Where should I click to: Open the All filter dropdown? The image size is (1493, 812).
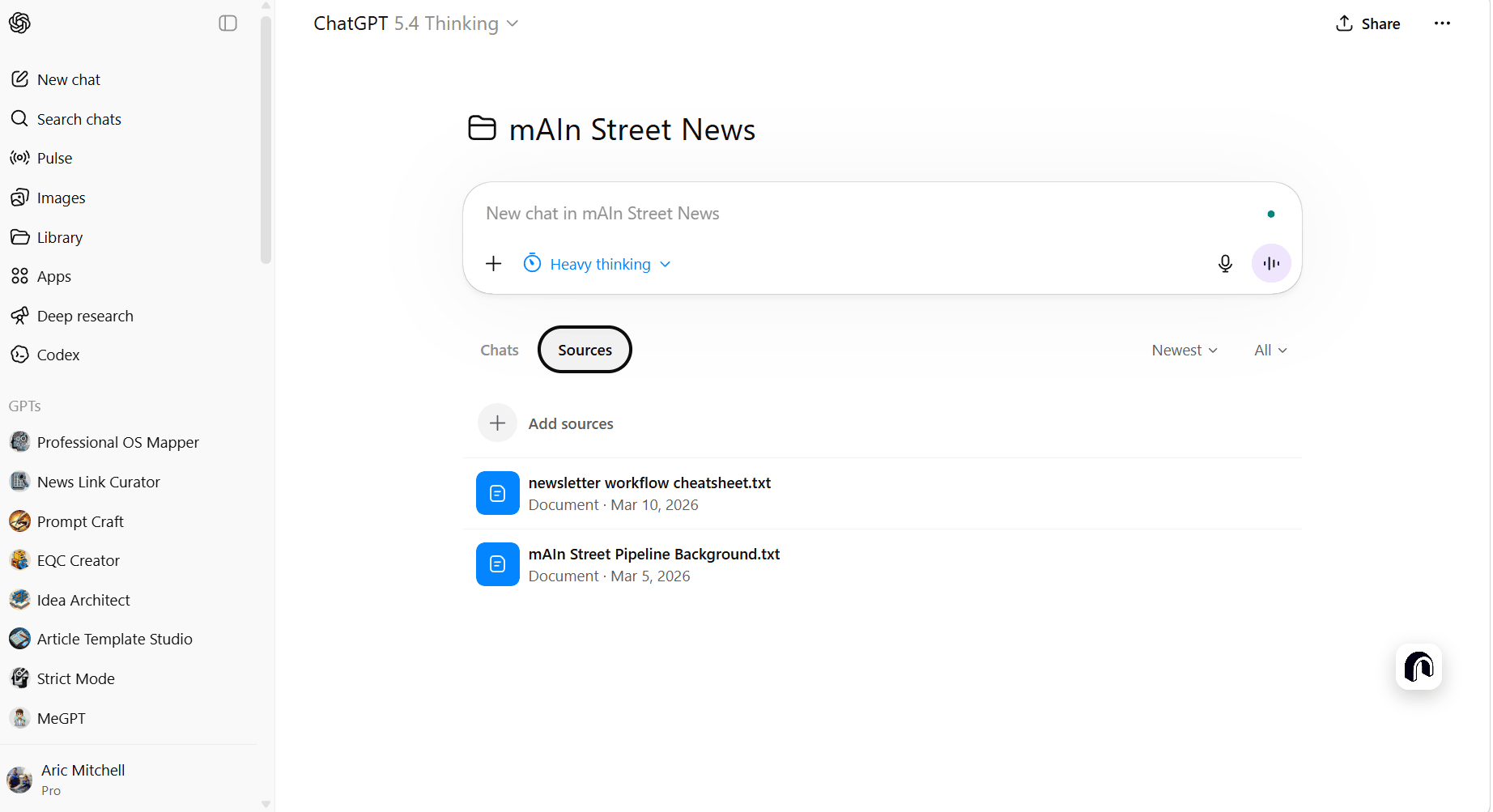coord(1270,351)
